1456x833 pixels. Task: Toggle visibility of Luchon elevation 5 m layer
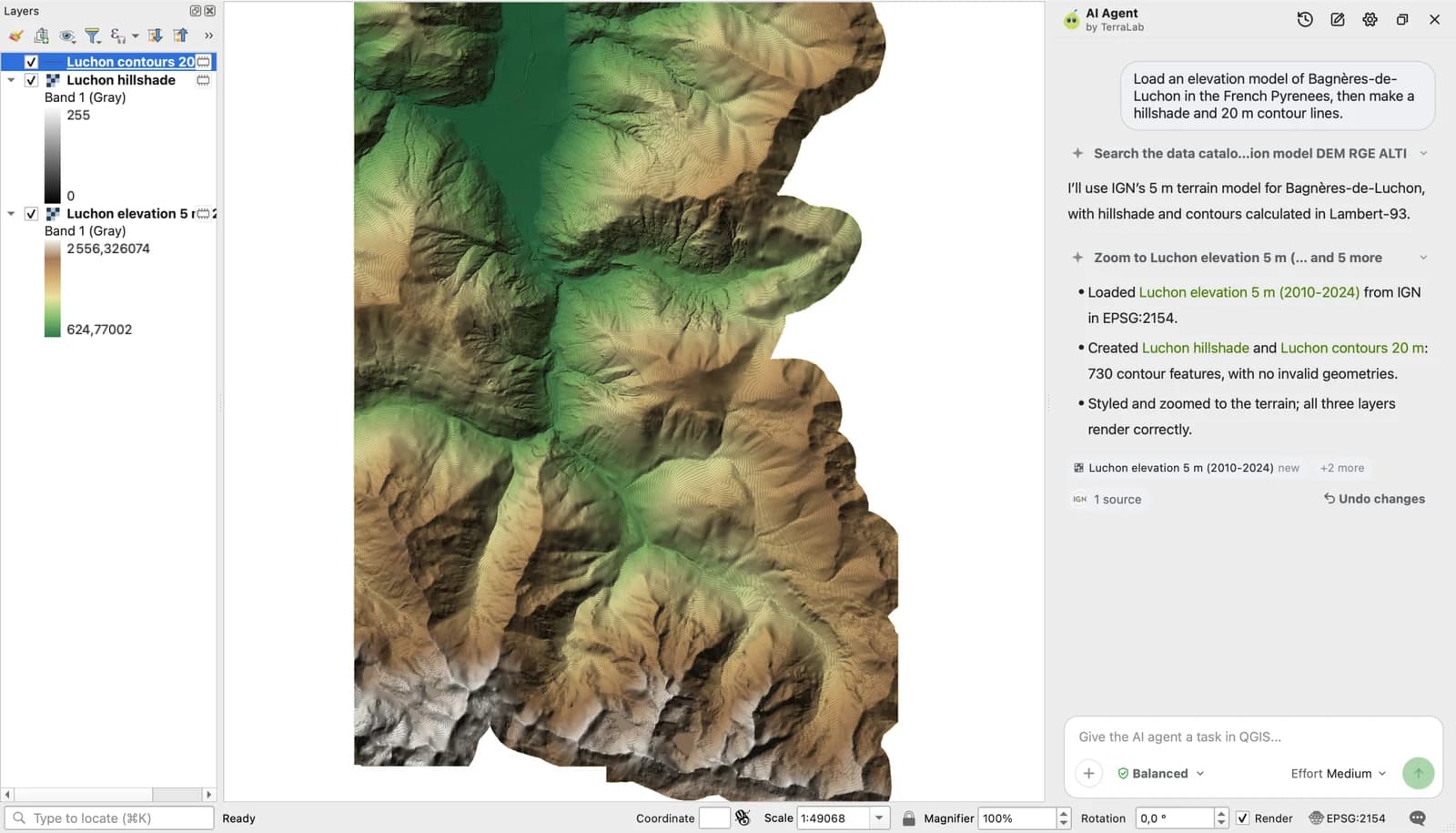pos(31,214)
